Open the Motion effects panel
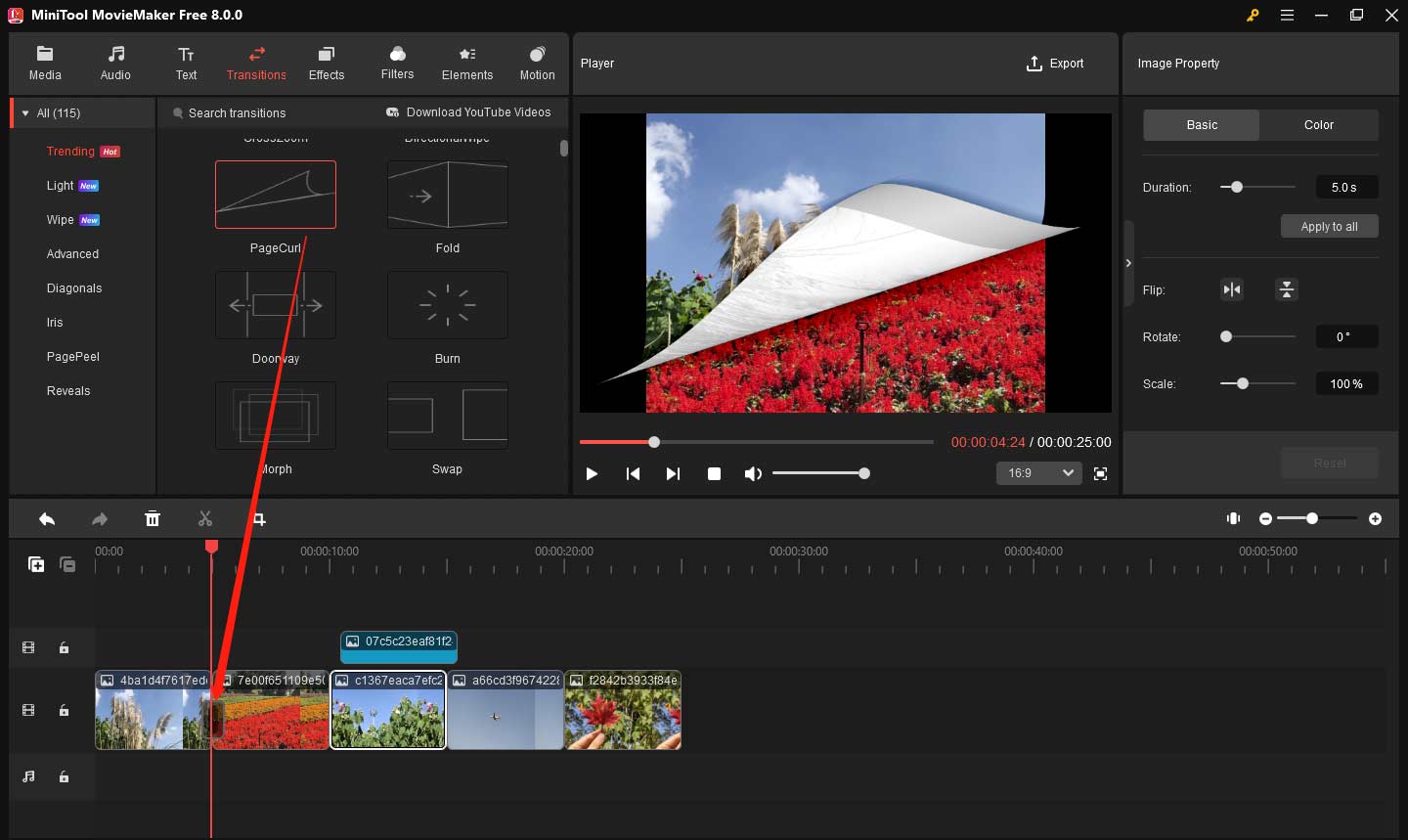The width and height of the screenshot is (1408, 840). [x=537, y=63]
